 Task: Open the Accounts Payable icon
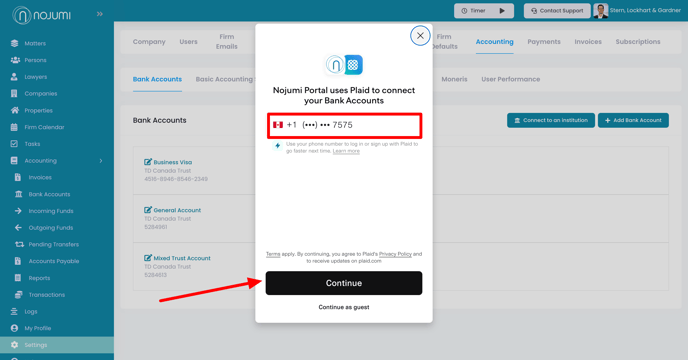pyautogui.click(x=18, y=261)
